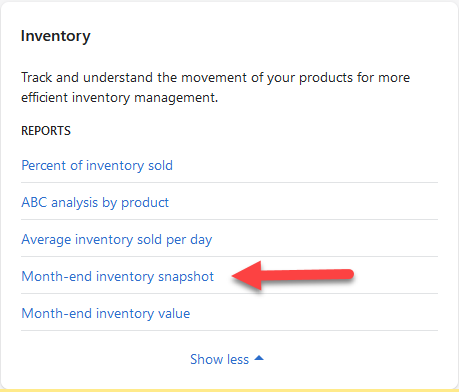Open Month-end inventory snapshot report
The image size is (459, 392).
click(117, 277)
